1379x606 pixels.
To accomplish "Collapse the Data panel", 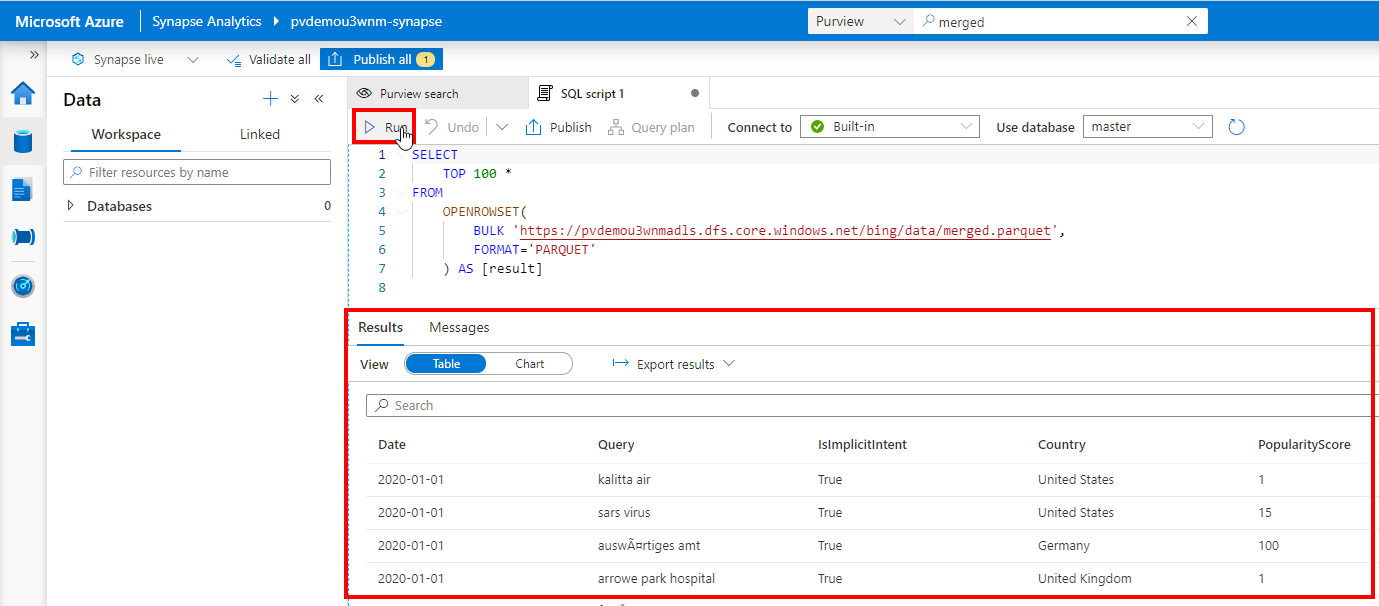I will coord(319,99).
